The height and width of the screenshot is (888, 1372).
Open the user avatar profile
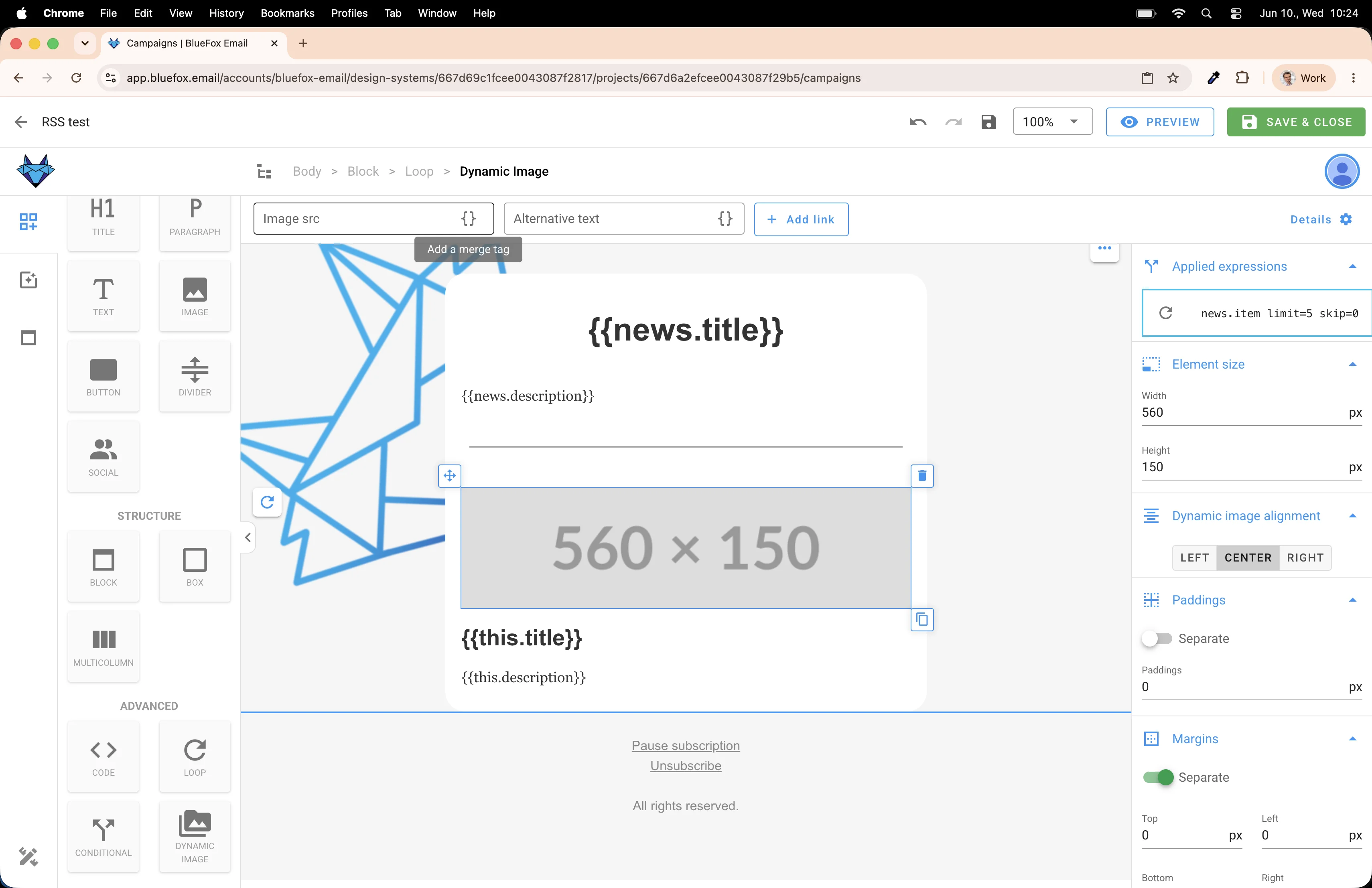1342,171
